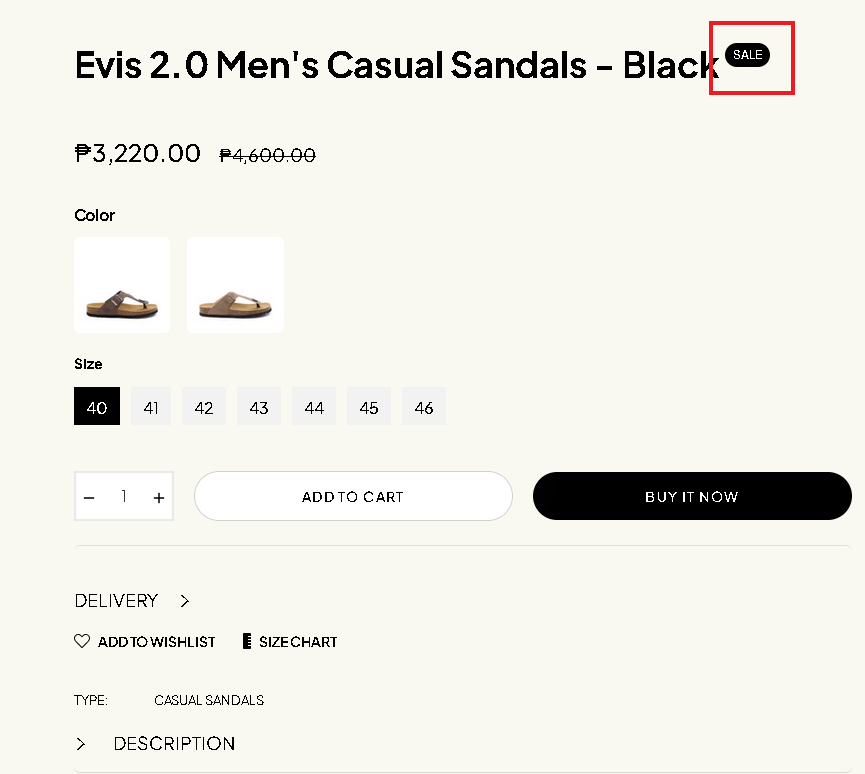The image size is (865, 774).
Task: Click the size chart ruler icon
Action: coord(247,641)
